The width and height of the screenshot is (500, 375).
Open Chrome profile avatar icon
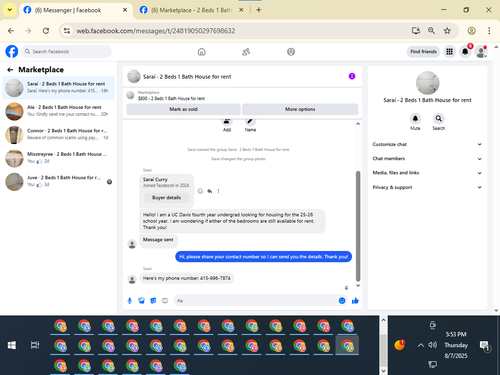pyautogui.click(x=472, y=31)
